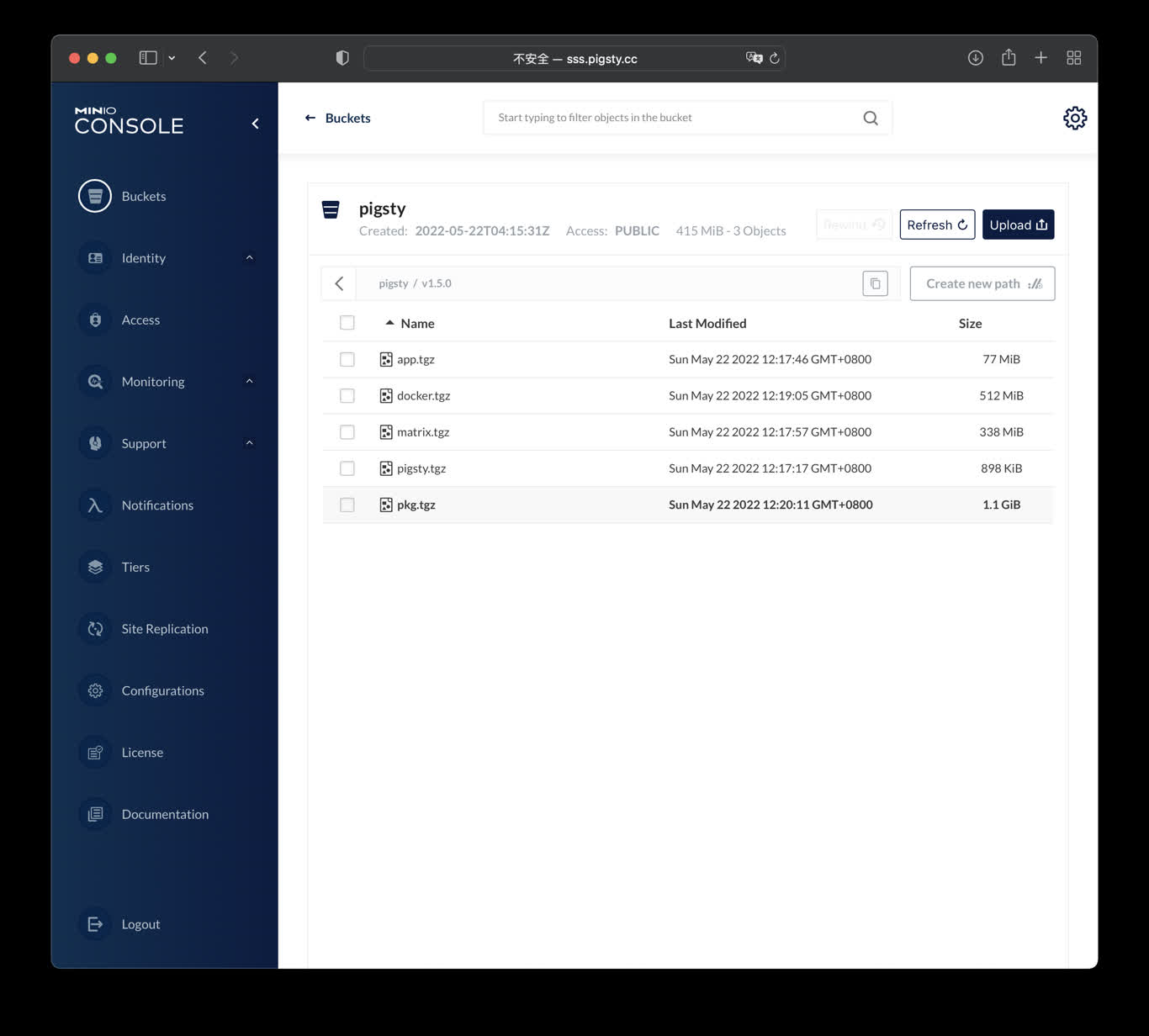Viewport: 1149px width, 1036px height.
Task: Expand the Support section chevron
Action: (x=249, y=443)
